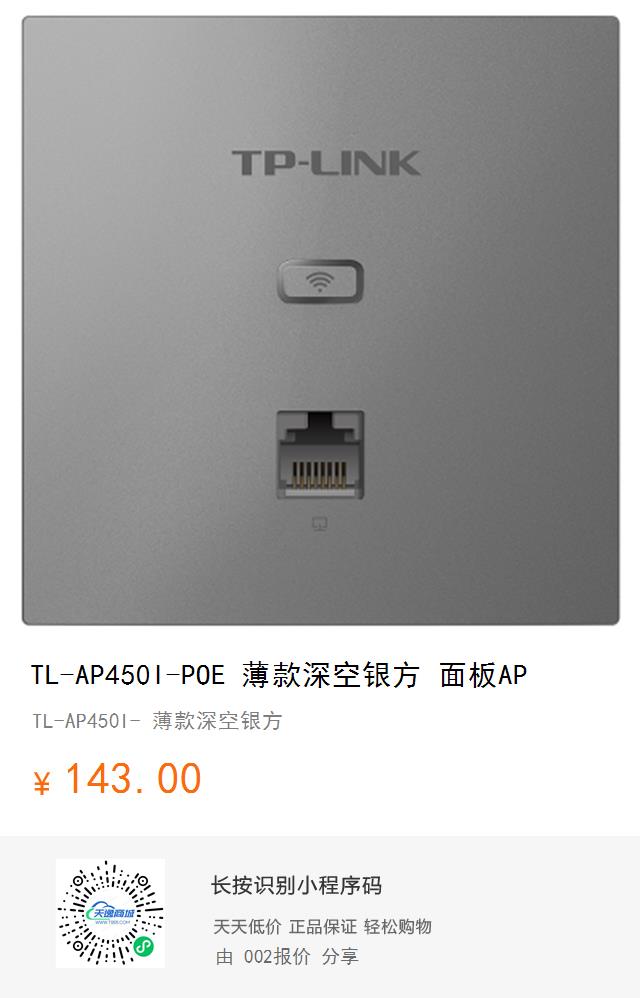Click the small computer icon below the port
This screenshot has height=998, width=640.
pos(319,524)
